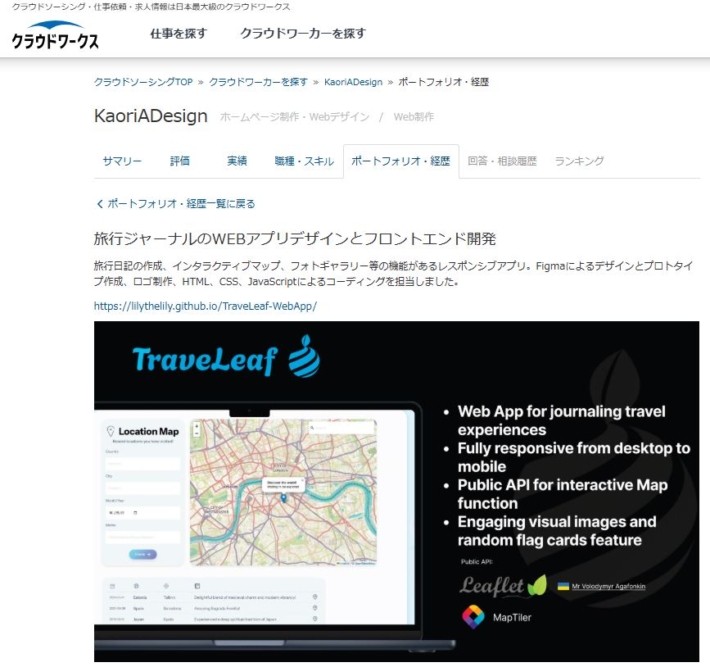Click the CrowdWorks logo
Screen dimensions: 710x667
coord(55,35)
